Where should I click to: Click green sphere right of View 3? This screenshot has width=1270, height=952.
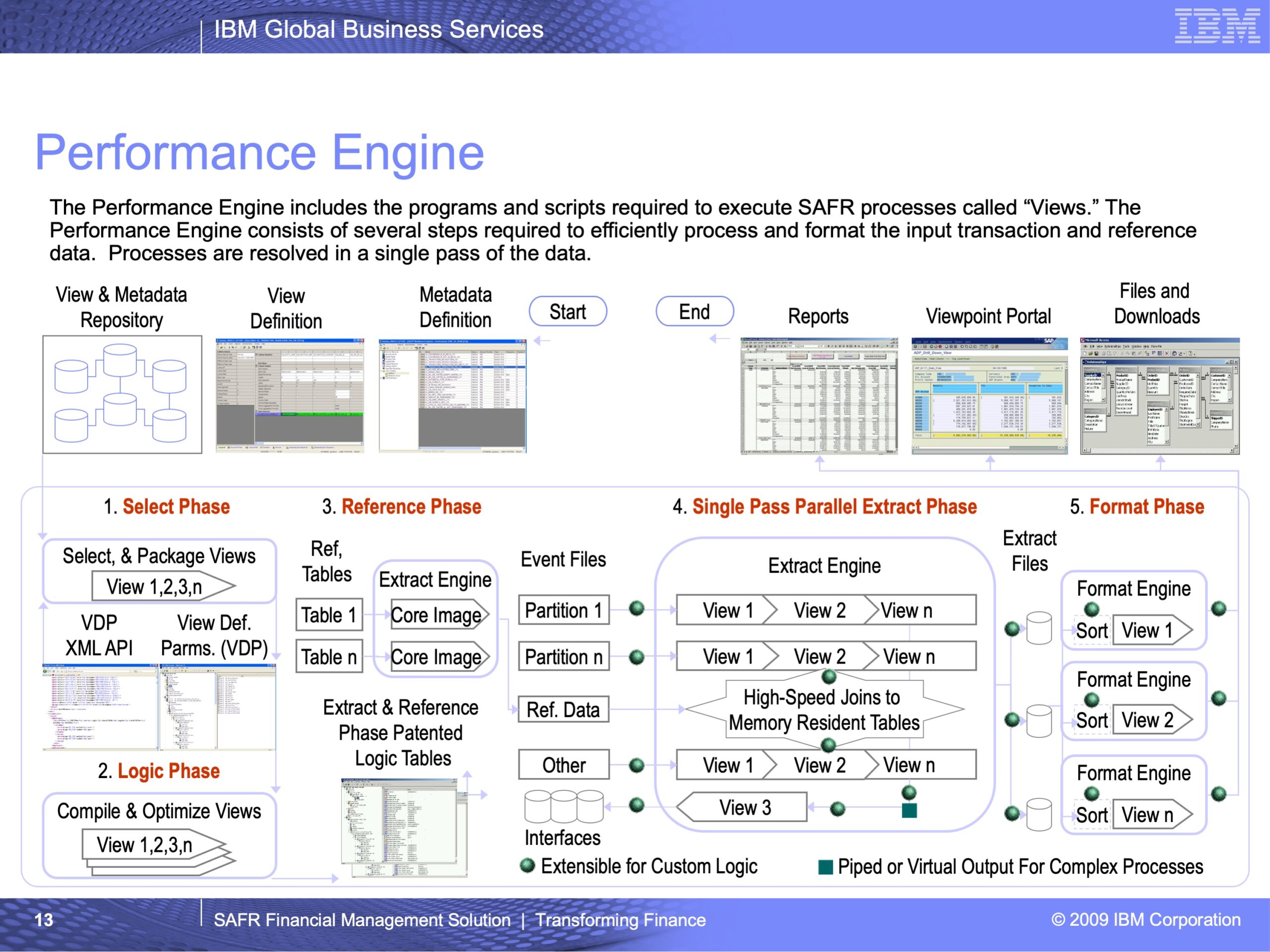838,809
